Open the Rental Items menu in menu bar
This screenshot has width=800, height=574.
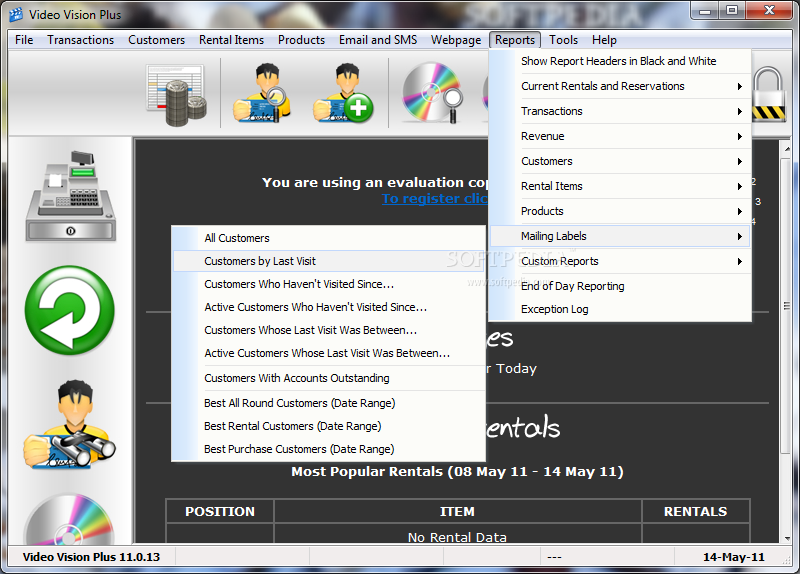pos(232,40)
